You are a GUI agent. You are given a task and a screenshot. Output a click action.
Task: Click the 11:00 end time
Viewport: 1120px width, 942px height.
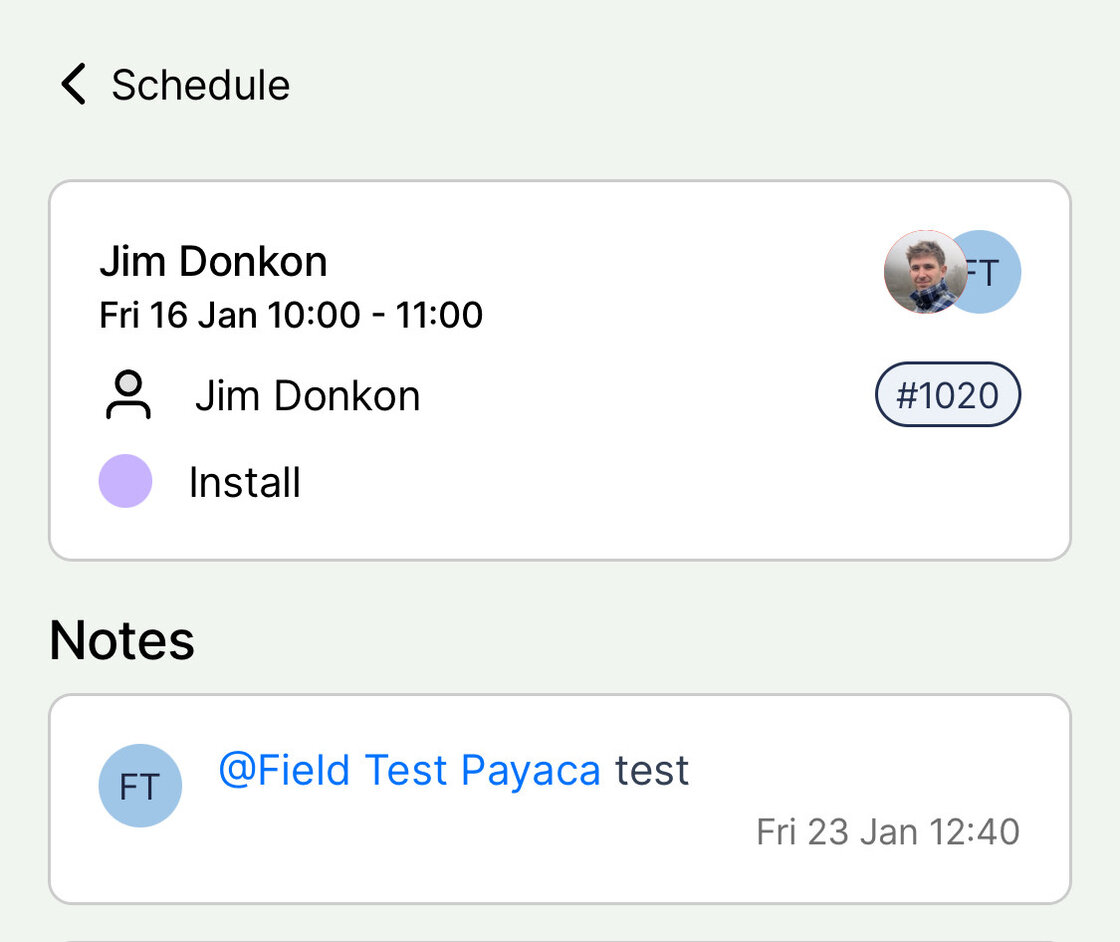[x=439, y=316]
